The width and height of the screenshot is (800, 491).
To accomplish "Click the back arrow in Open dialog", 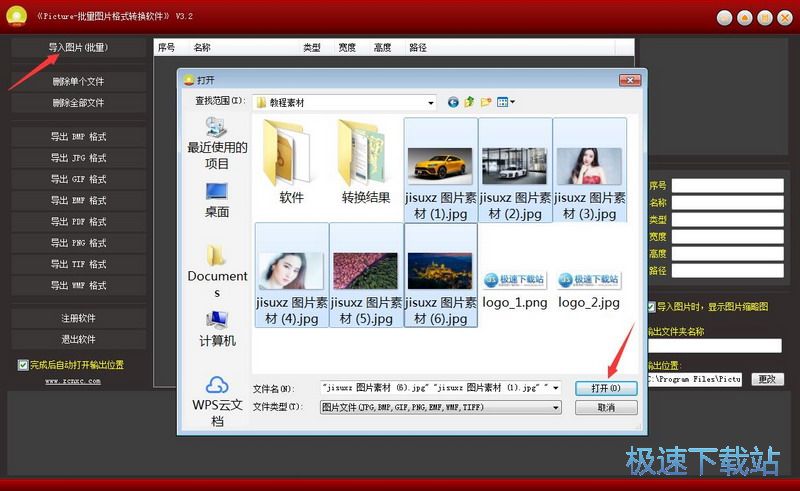I will click(x=453, y=102).
